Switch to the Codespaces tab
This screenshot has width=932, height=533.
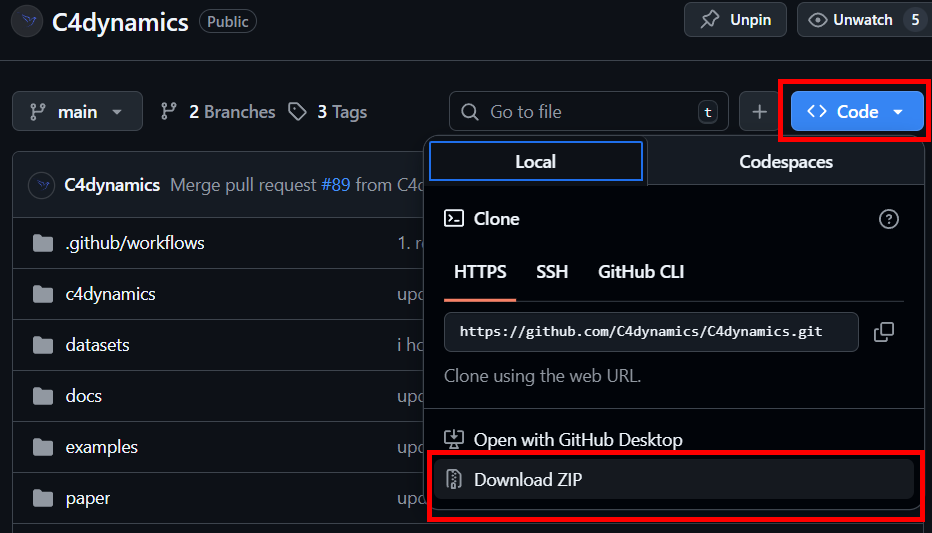[786, 162]
